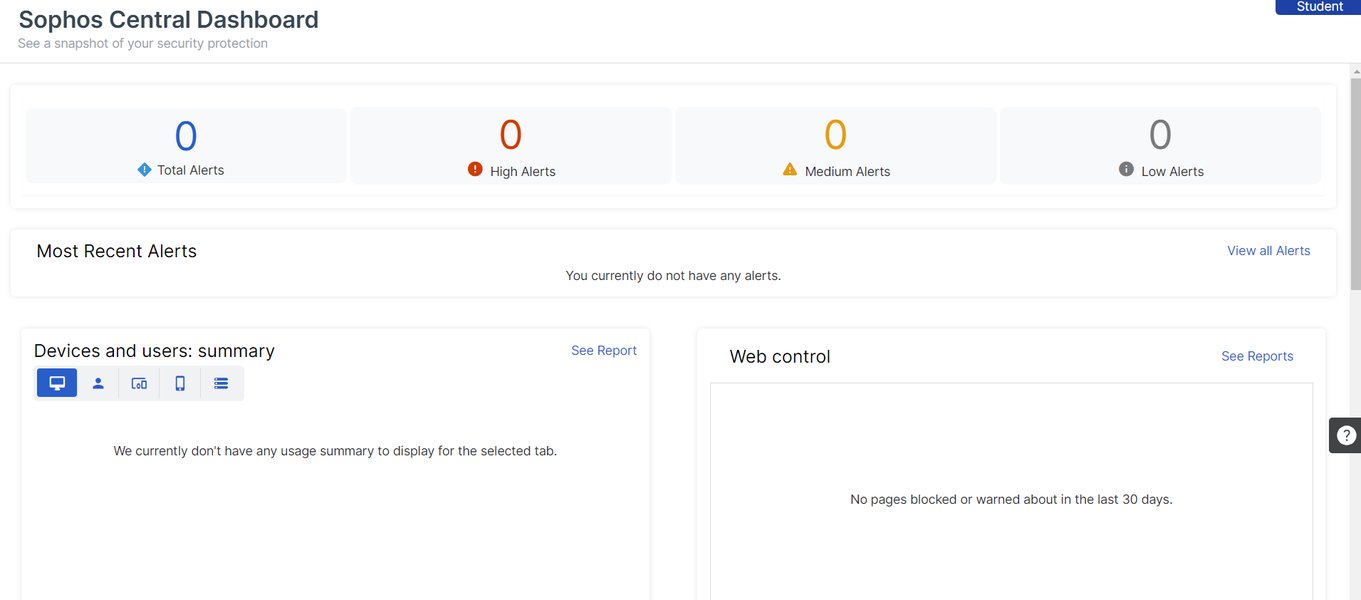Select the Computers tab icon in device summary
Image resolution: width=1361 pixels, height=600 pixels.
point(56,382)
